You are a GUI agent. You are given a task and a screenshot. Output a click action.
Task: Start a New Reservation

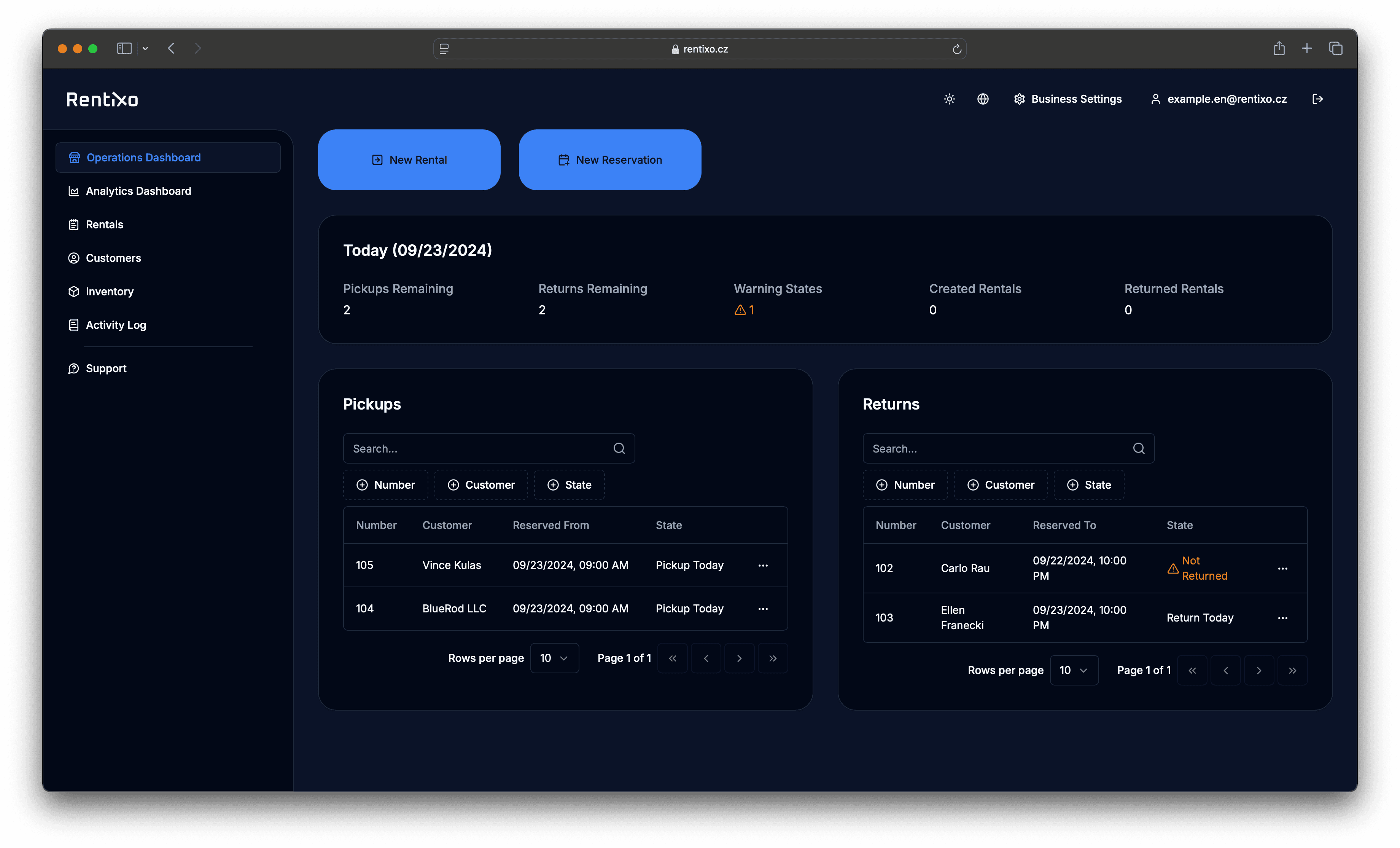pos(610,160)
